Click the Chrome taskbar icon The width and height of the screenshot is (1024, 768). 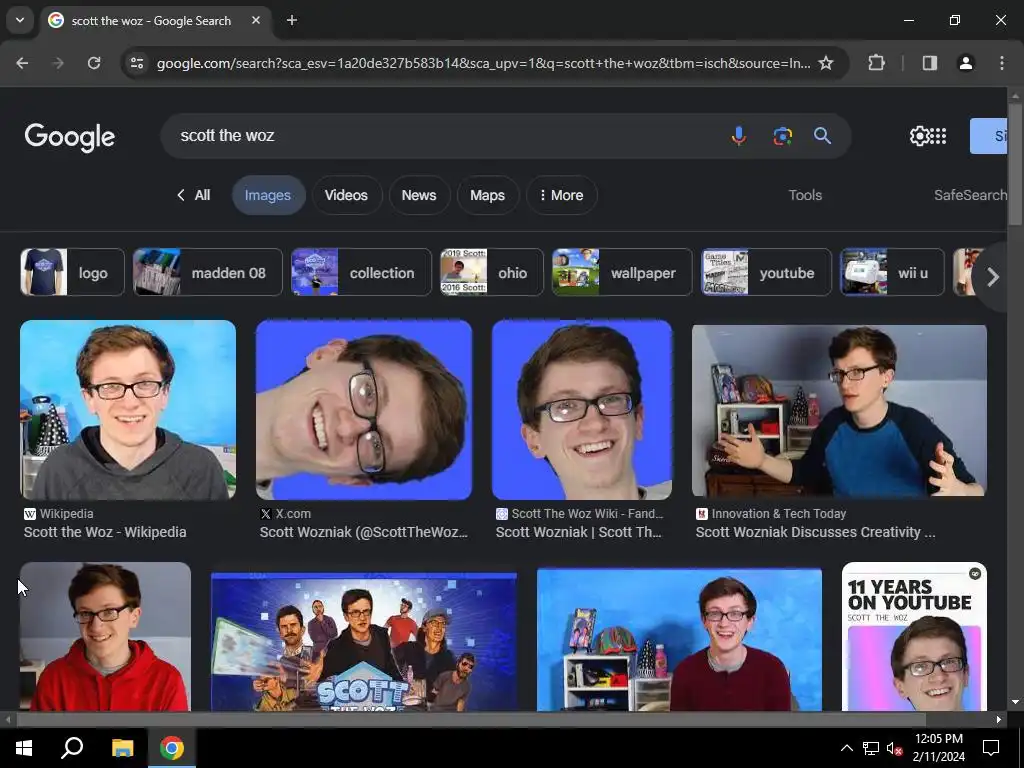click(172, 748)
